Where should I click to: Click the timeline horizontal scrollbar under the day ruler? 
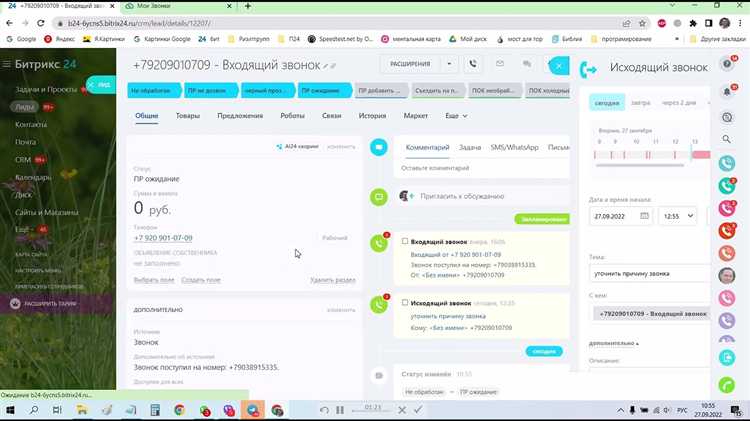point(640,166)
